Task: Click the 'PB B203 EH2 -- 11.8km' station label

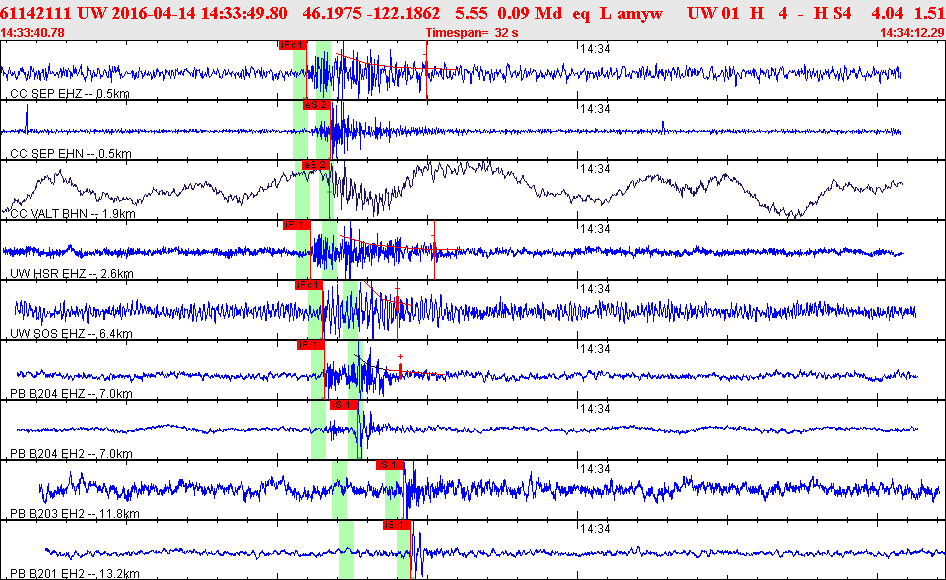Action: (x=75, y=514)
